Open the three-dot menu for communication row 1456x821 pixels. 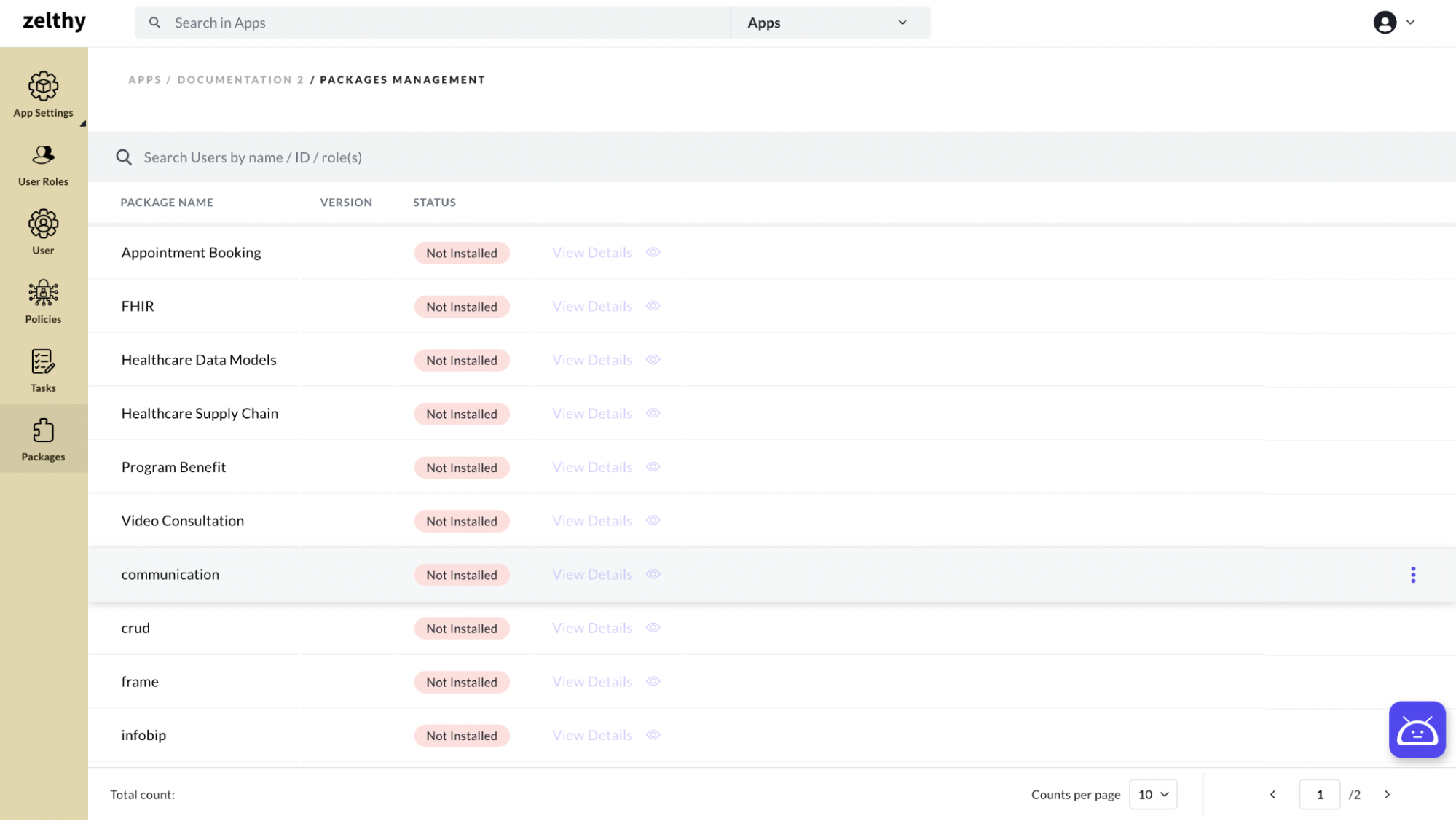[1413, 575]
